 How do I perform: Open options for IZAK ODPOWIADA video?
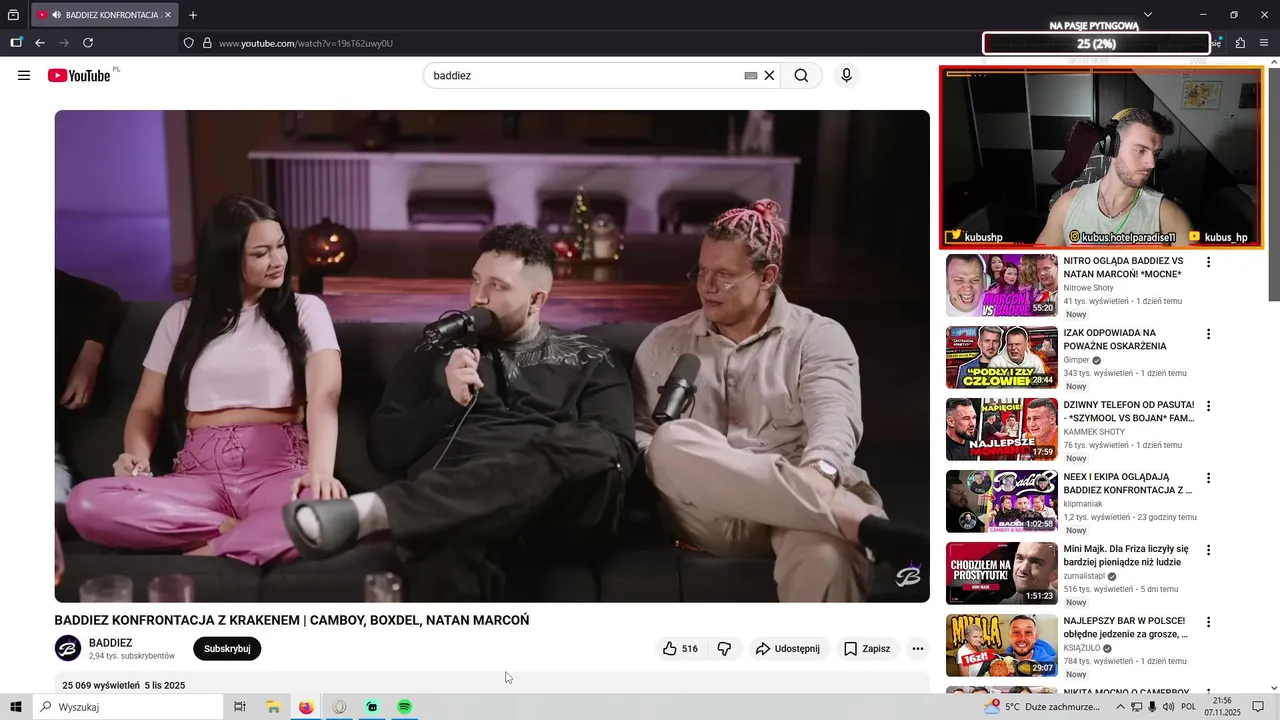tap(1208, 334)
